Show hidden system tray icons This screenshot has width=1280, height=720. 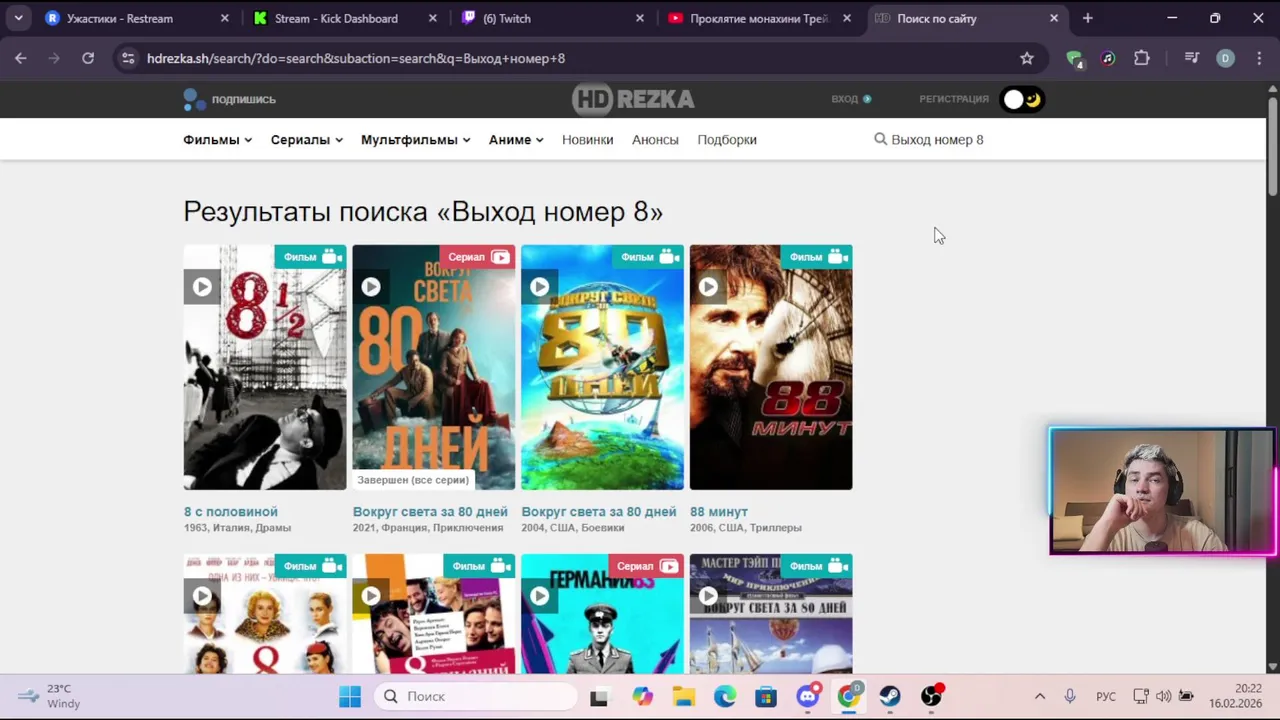click(1039, 696)
